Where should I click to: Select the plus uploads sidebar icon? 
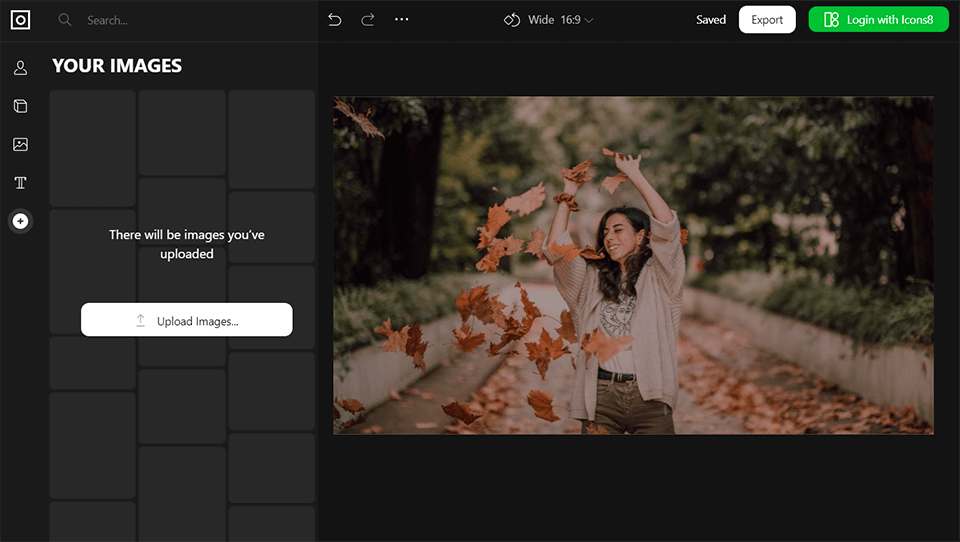tap(20, 221)
